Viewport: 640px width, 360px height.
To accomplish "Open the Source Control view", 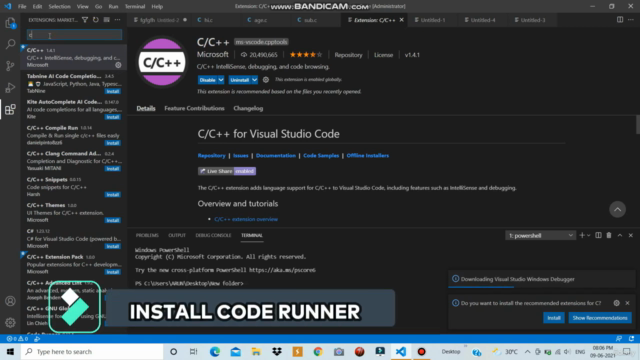I will tap(10, 66).
